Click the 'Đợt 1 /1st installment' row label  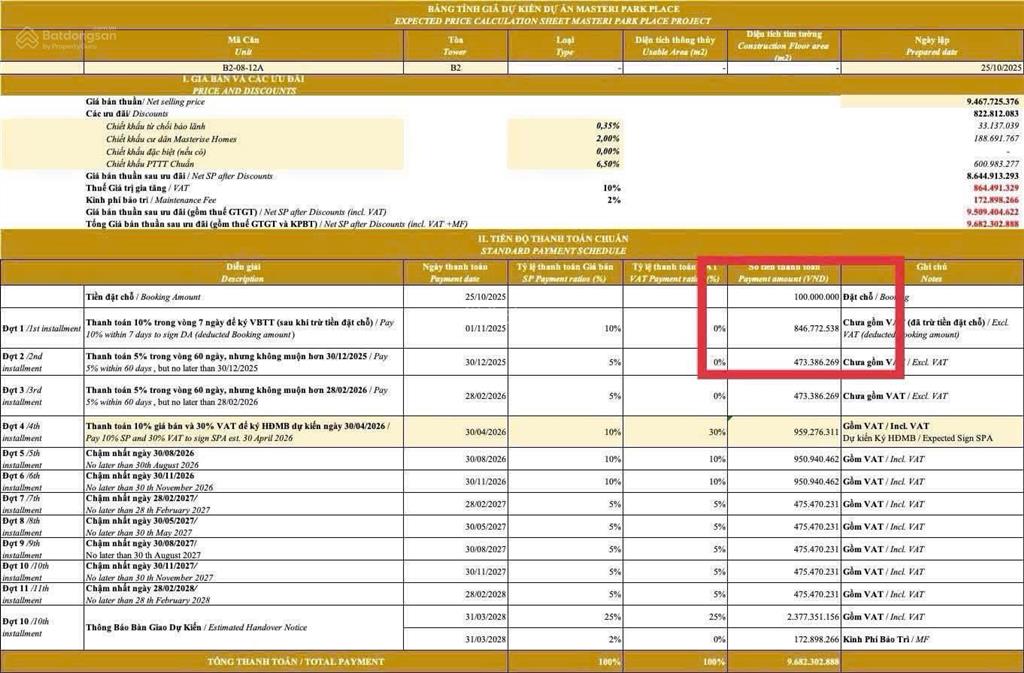(x=41, y=328)
